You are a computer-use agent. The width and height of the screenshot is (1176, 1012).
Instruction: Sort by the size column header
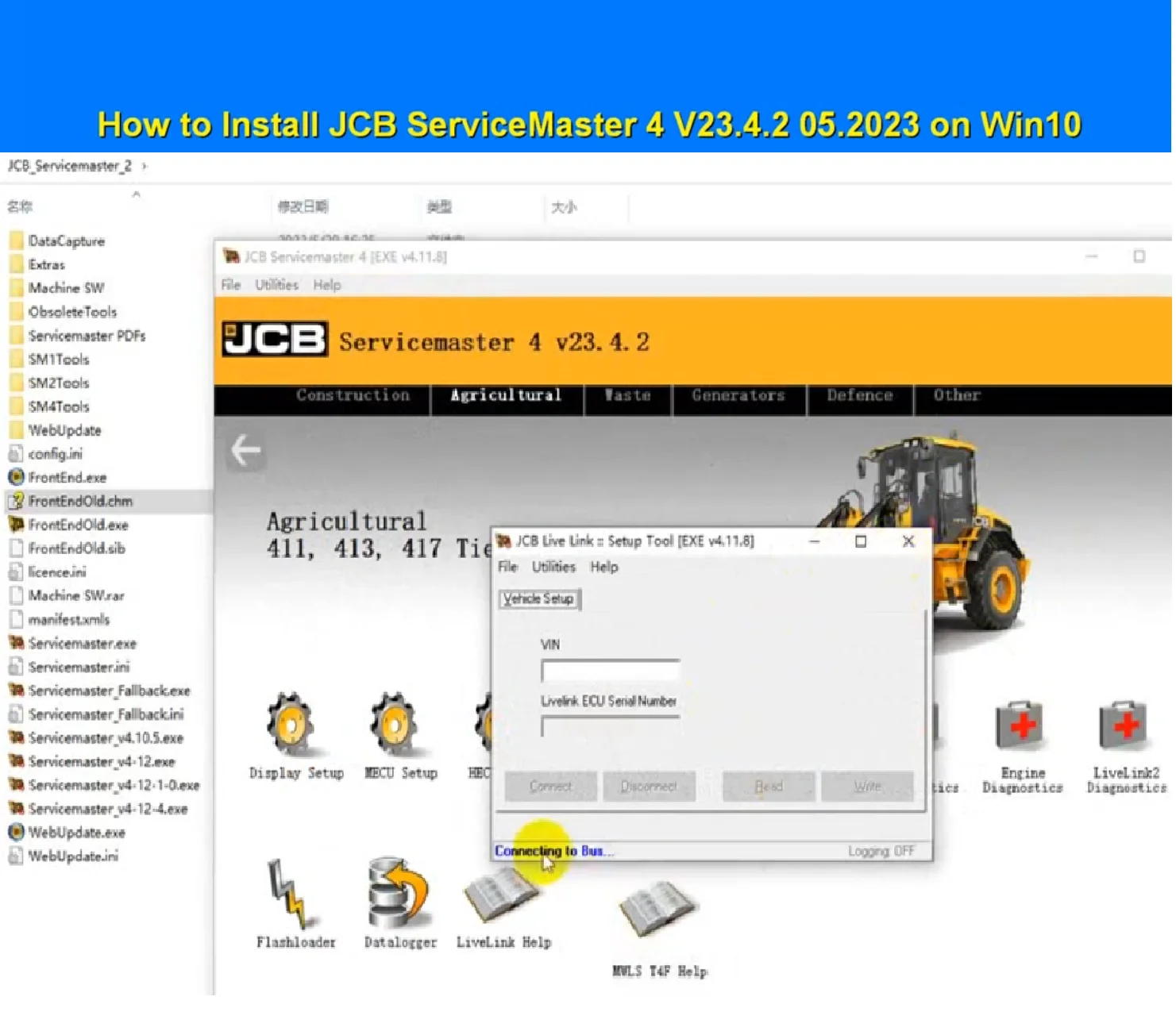pyautogui.click(x=565, y=208)
